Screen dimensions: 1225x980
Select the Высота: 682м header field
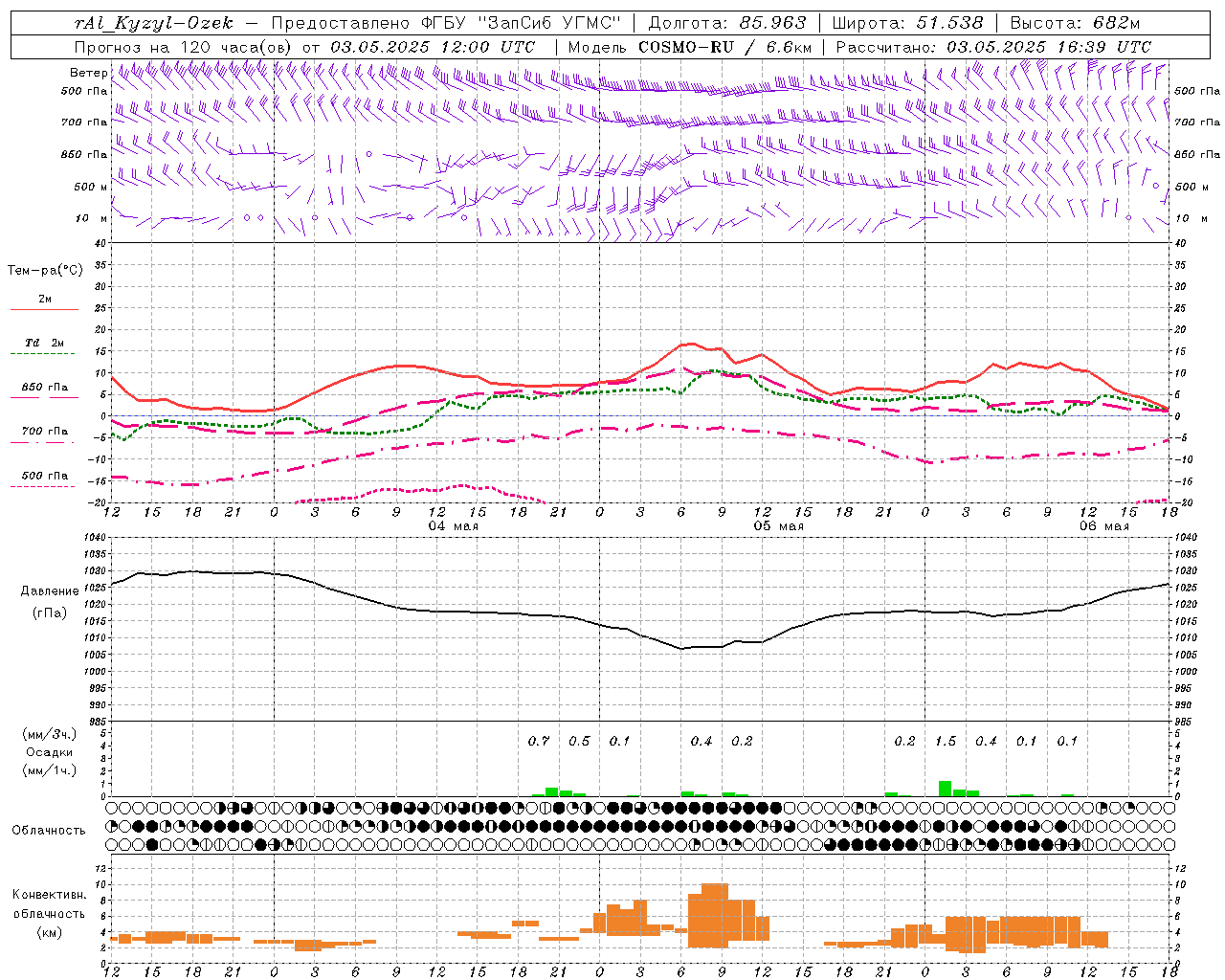(x=1075, y=23)
